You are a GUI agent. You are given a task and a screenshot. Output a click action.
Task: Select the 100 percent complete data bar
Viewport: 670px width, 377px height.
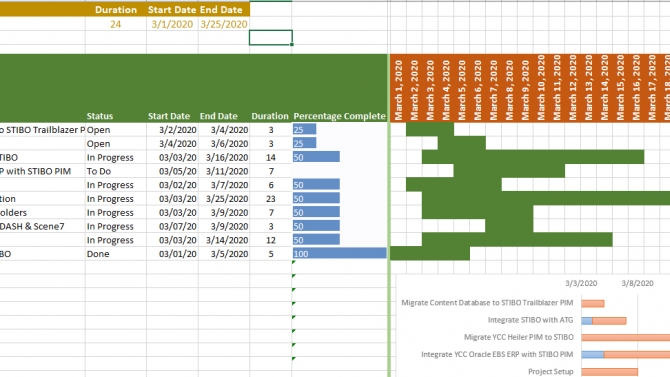340,253
